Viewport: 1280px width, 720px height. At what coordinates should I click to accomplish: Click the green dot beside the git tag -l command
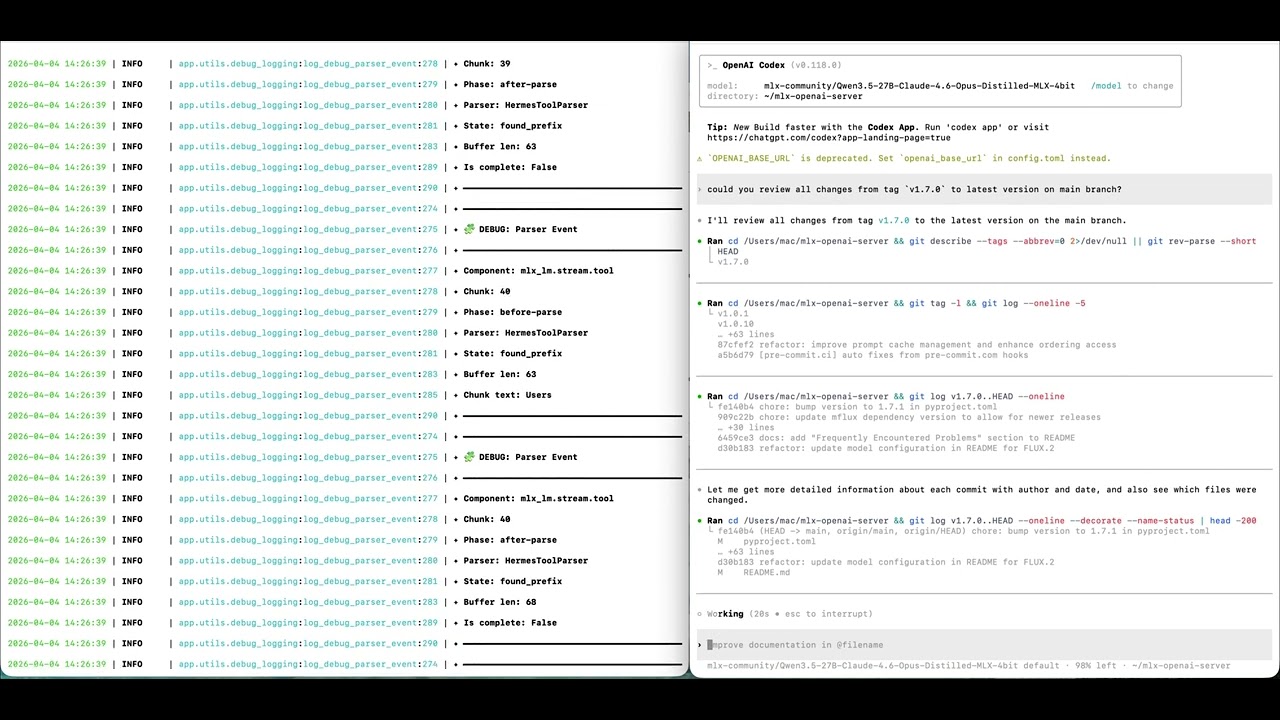pos(700,303)
